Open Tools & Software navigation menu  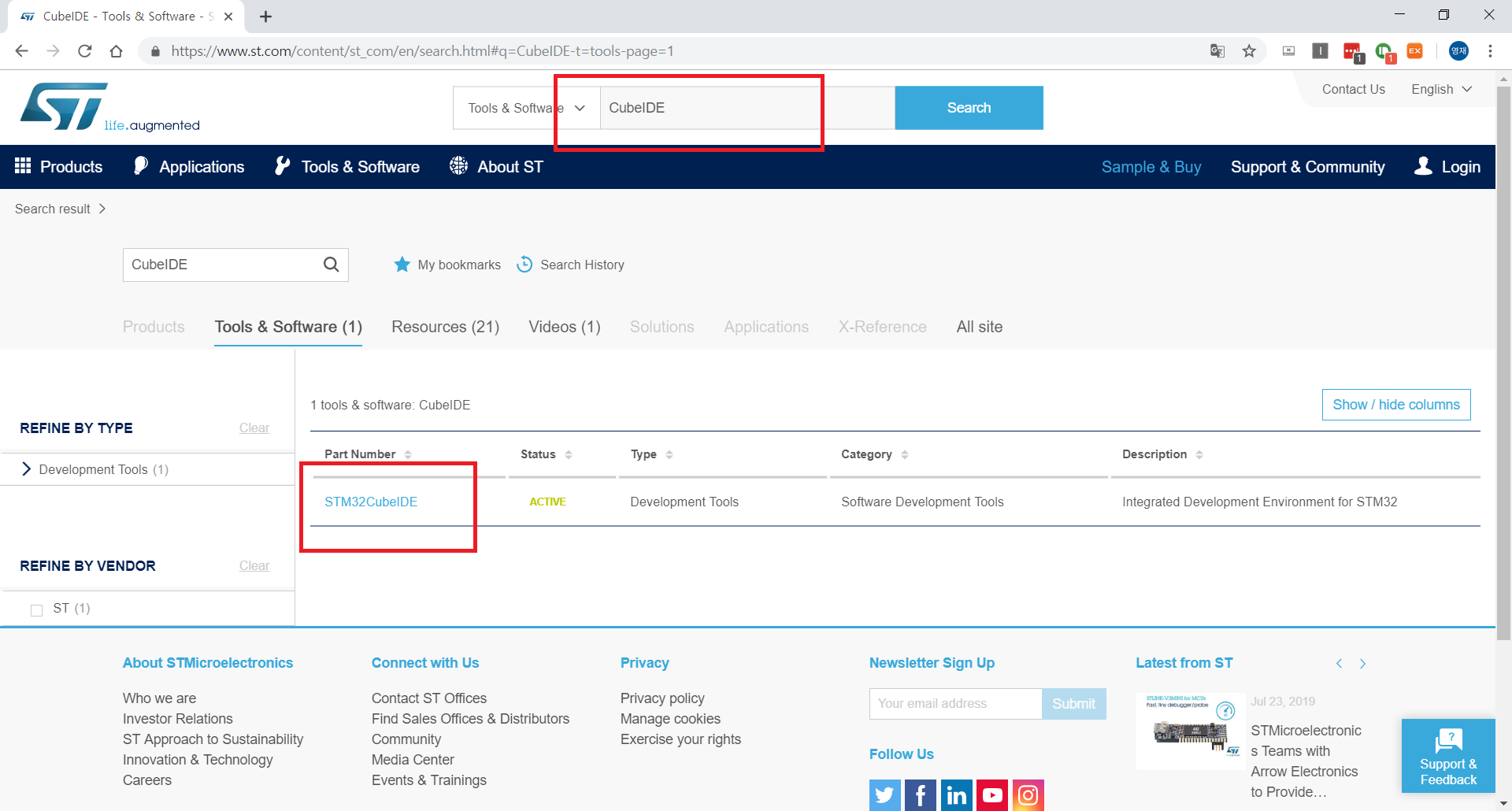(347, 167)
